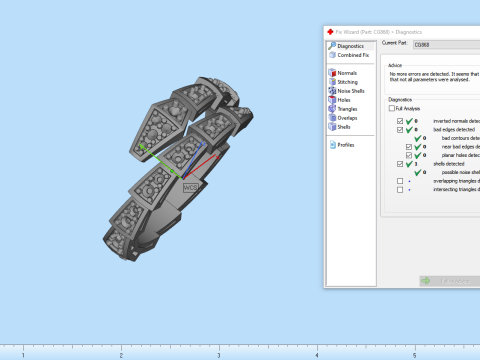This screenshot has height=360, width=480.
Task: Uncheck the inverted normals detected checkbox
Action: tap(400, 121)
